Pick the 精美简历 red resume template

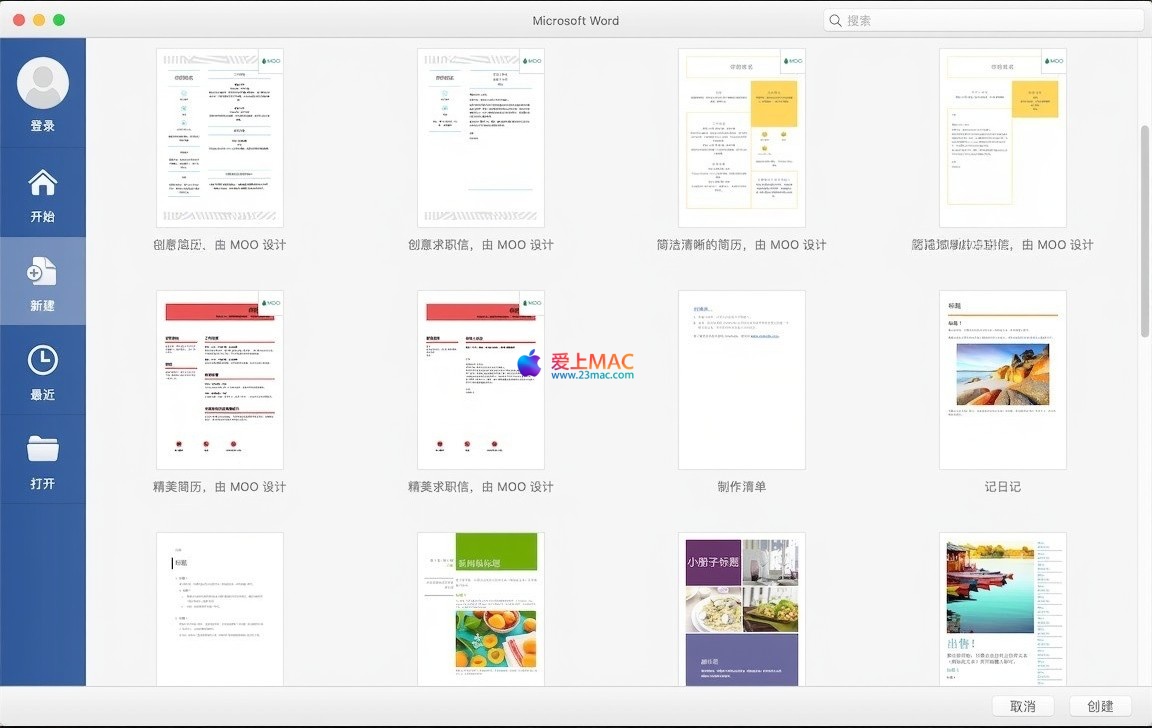[220, 380]
